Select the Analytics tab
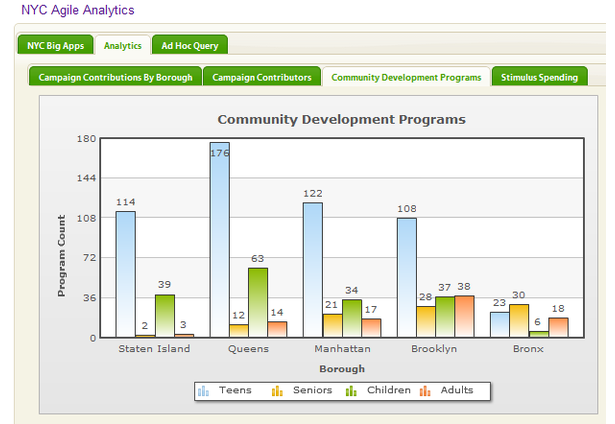615x424 pixels. [x=122, y=45]
